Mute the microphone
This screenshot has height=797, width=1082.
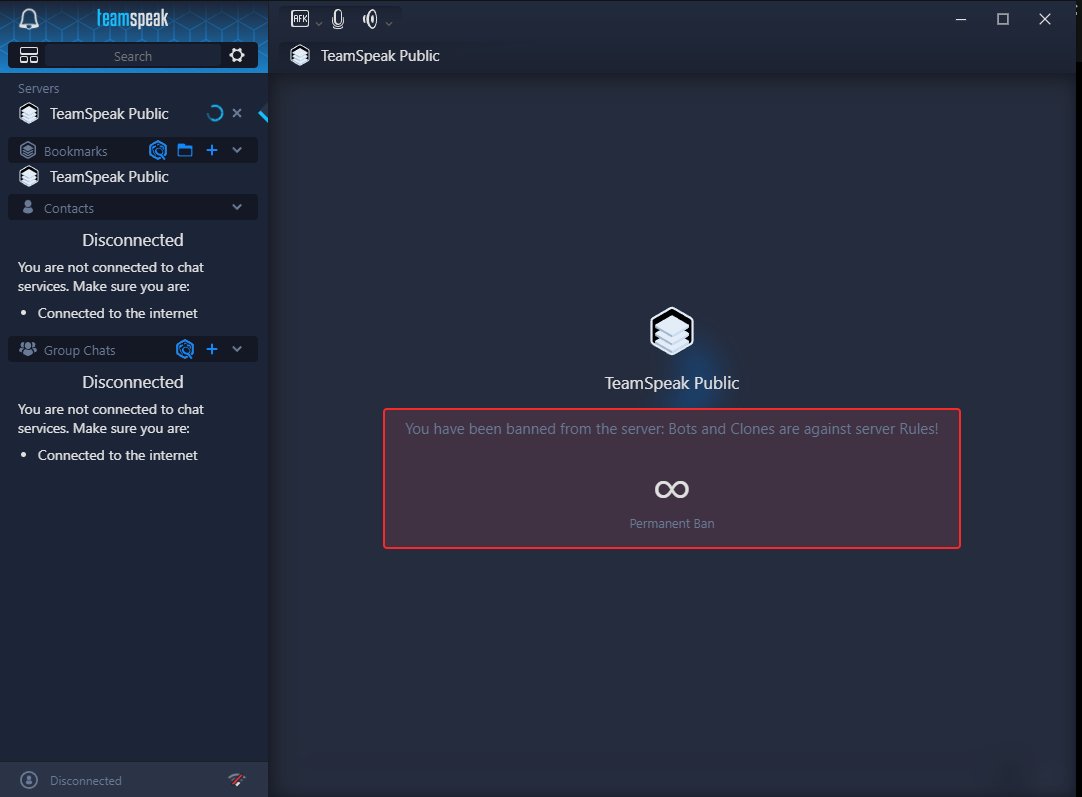click(x=338, y=19)
